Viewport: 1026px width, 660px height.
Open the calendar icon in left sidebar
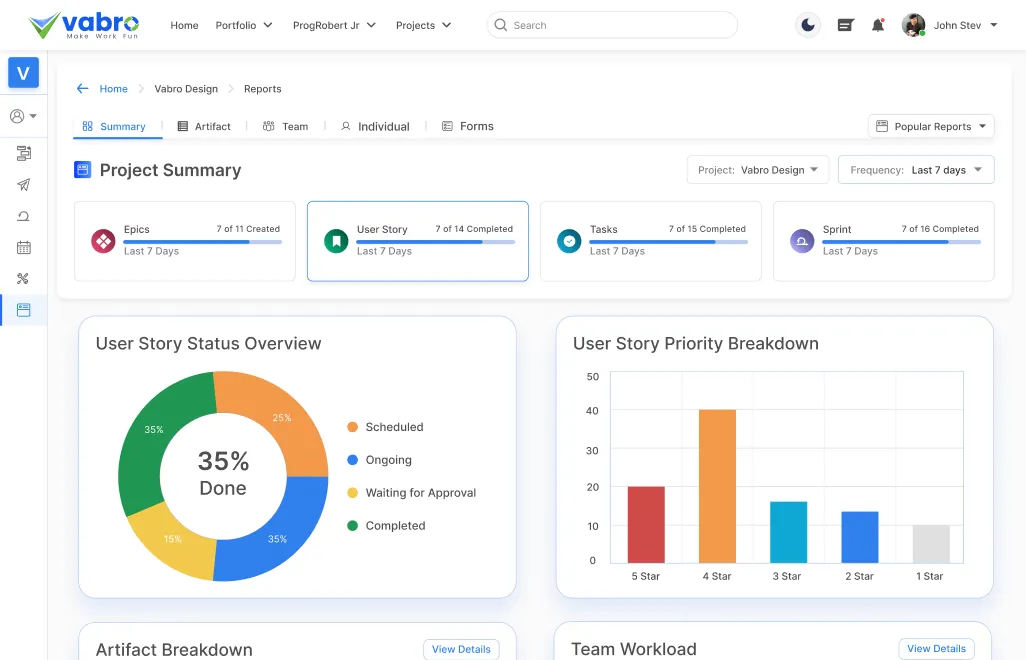coord(24,247)
